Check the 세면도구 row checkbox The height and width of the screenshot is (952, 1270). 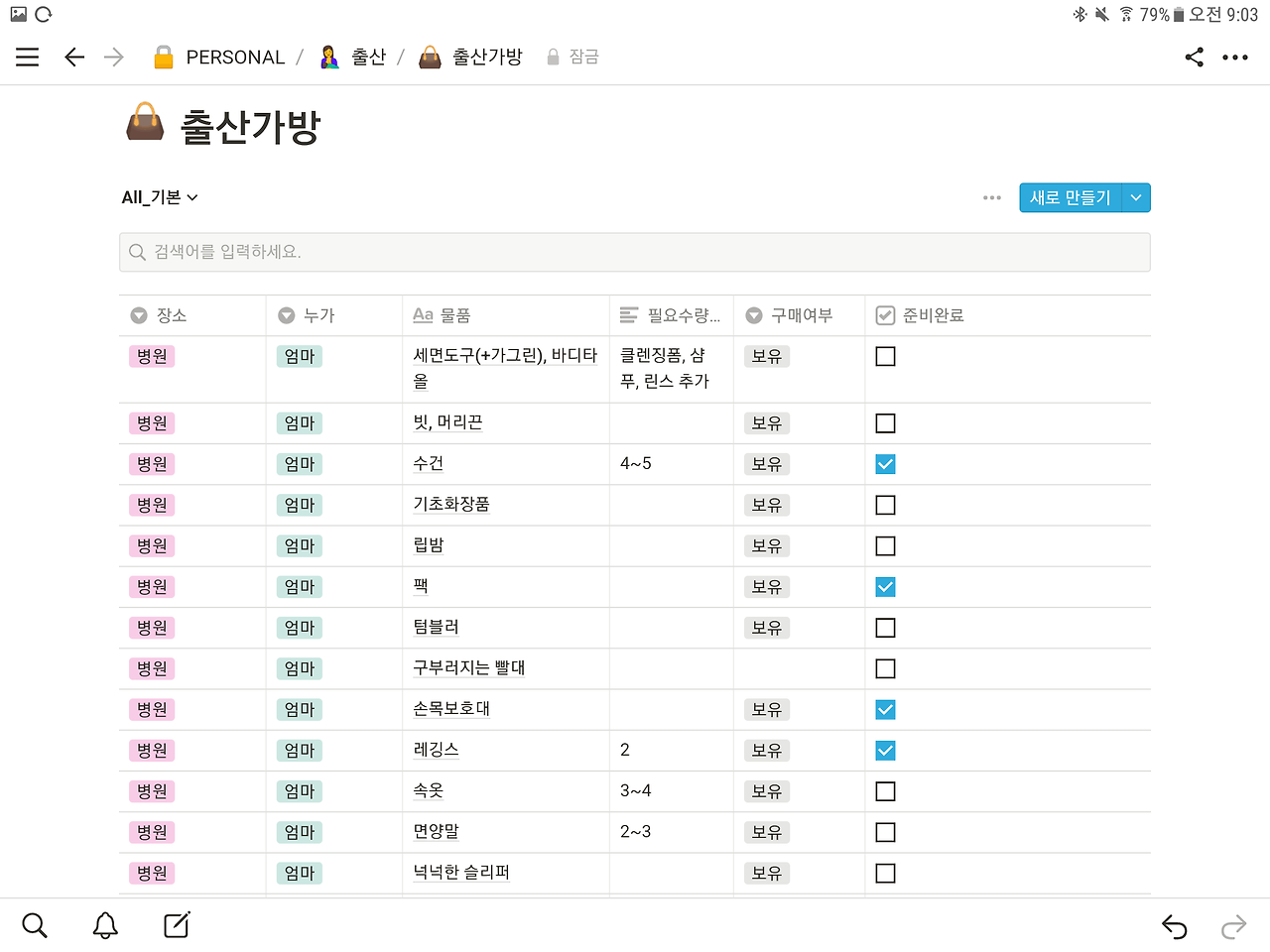click(886, 356)
